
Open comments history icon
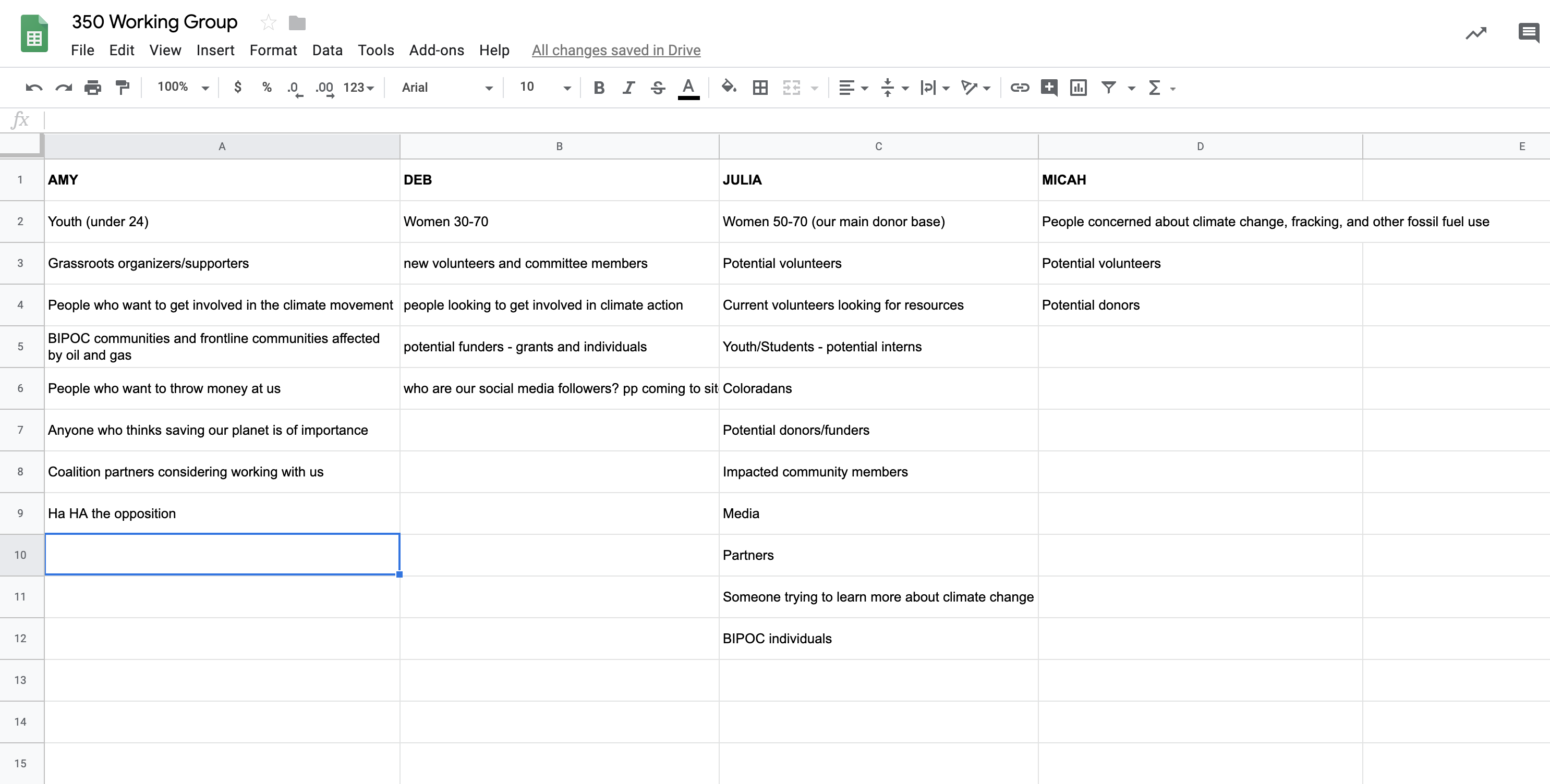coord(1528,33)
